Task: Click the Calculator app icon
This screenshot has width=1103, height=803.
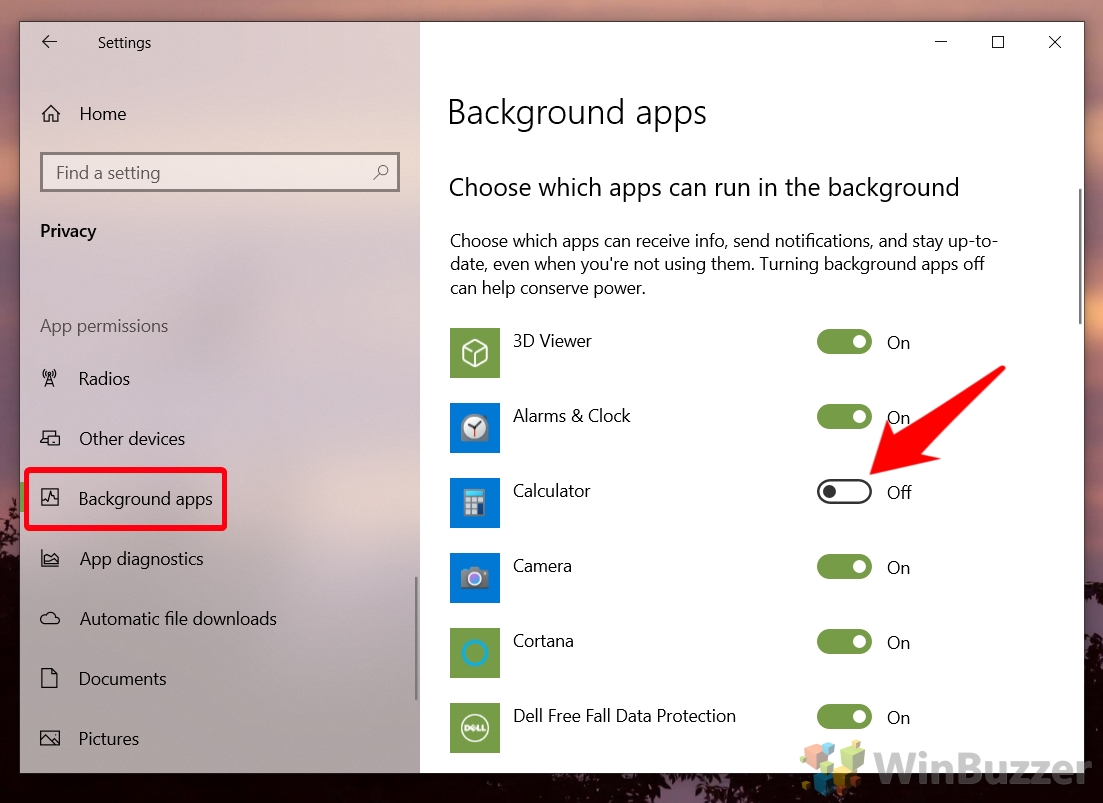Action: [x=475, y=503]
